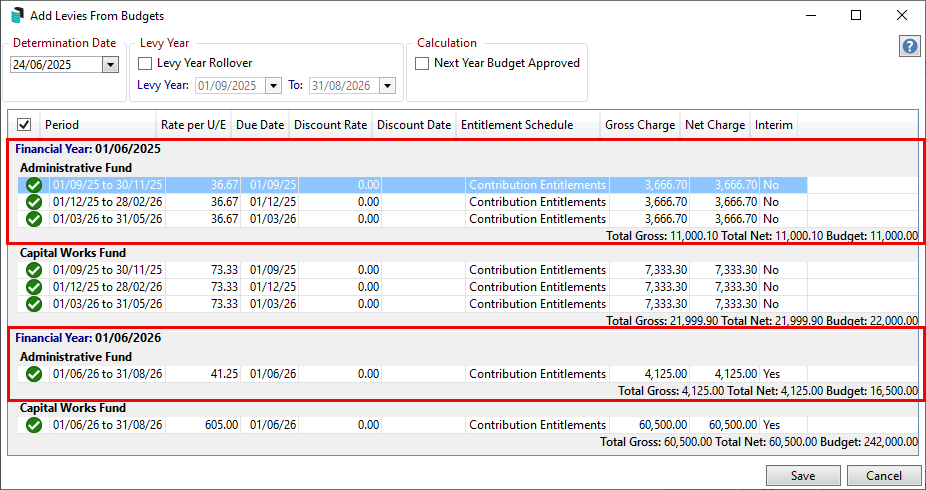
Task: Click green check for Administrative 01/03/26 to 31/05/26
Action: click(34, 219)
